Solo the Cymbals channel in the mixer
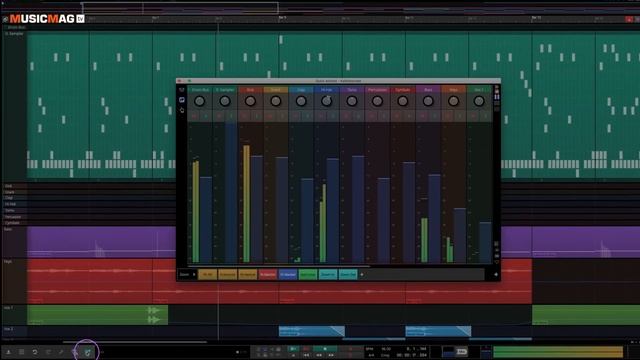Viewport: 640px width, 360px height. pos(409,116)
